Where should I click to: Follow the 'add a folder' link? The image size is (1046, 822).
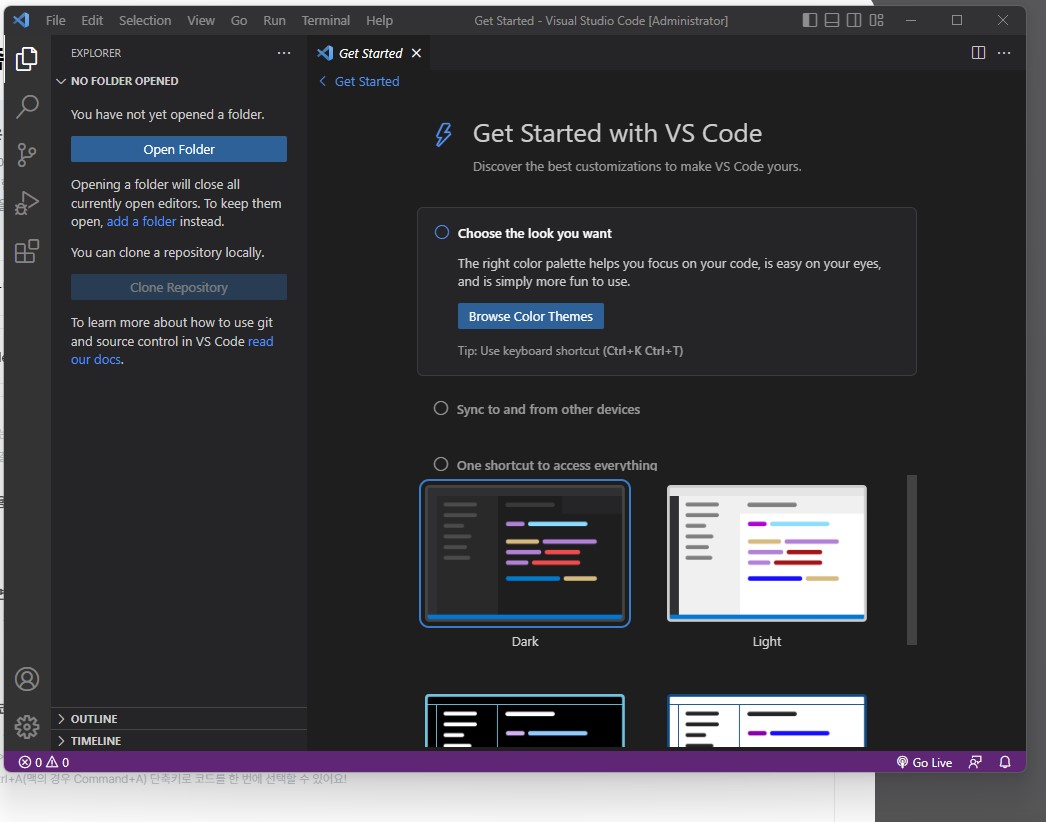pos(141,222)
